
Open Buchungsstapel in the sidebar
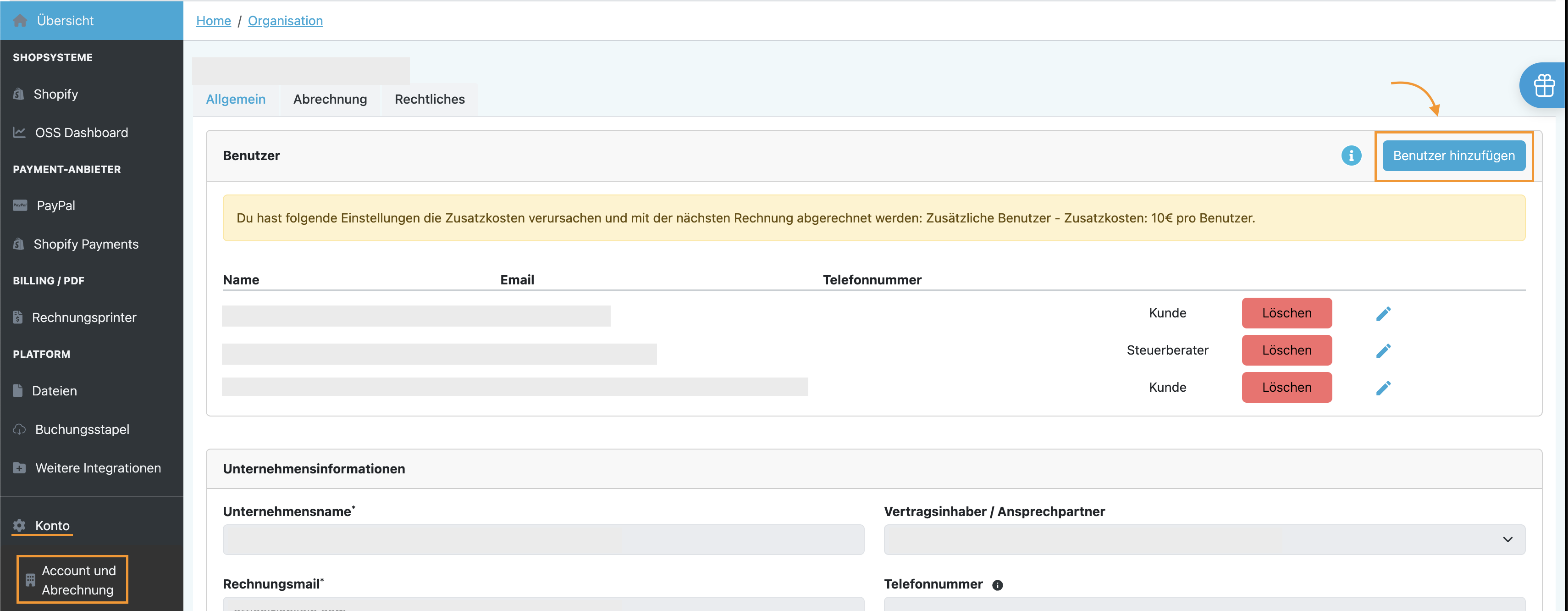(82, 429)
